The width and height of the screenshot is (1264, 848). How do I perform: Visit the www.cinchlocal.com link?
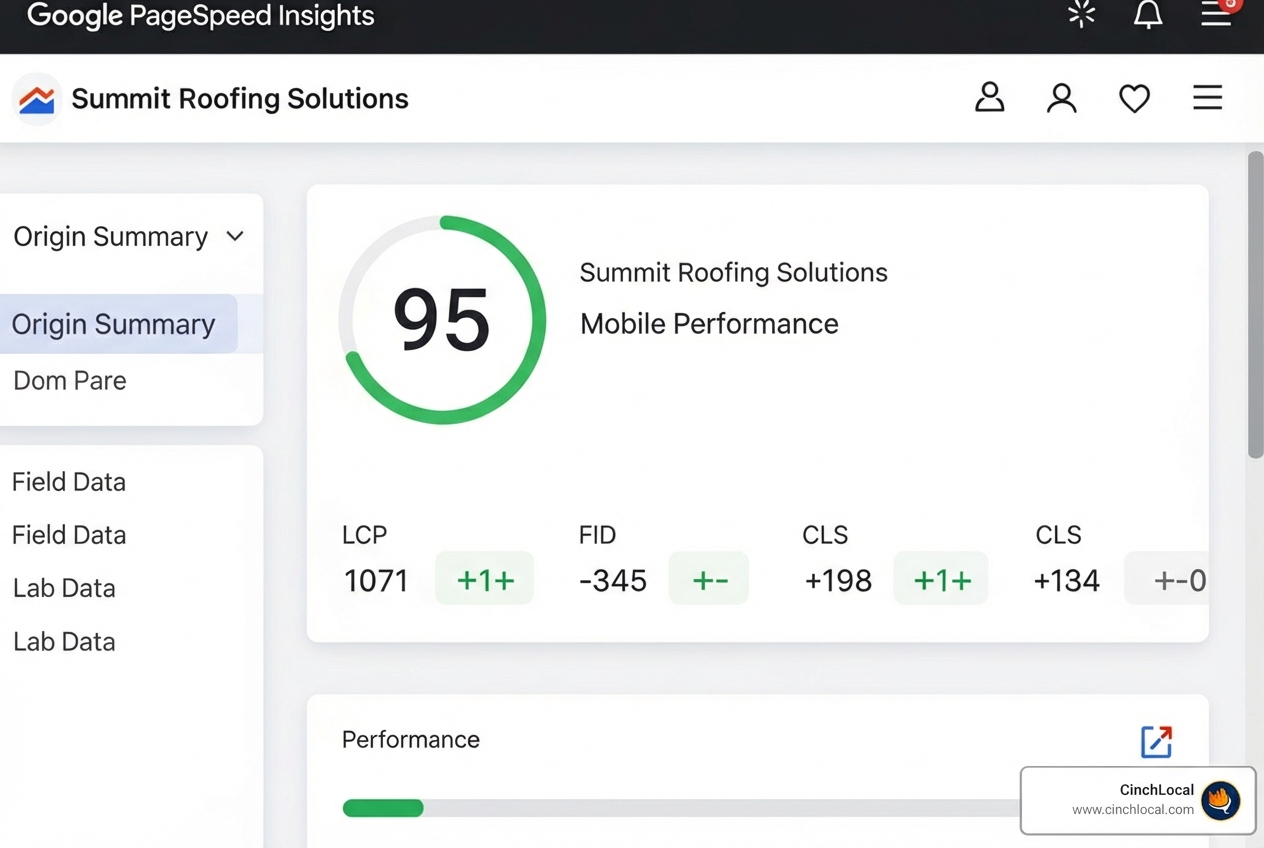pos(1132,810)
